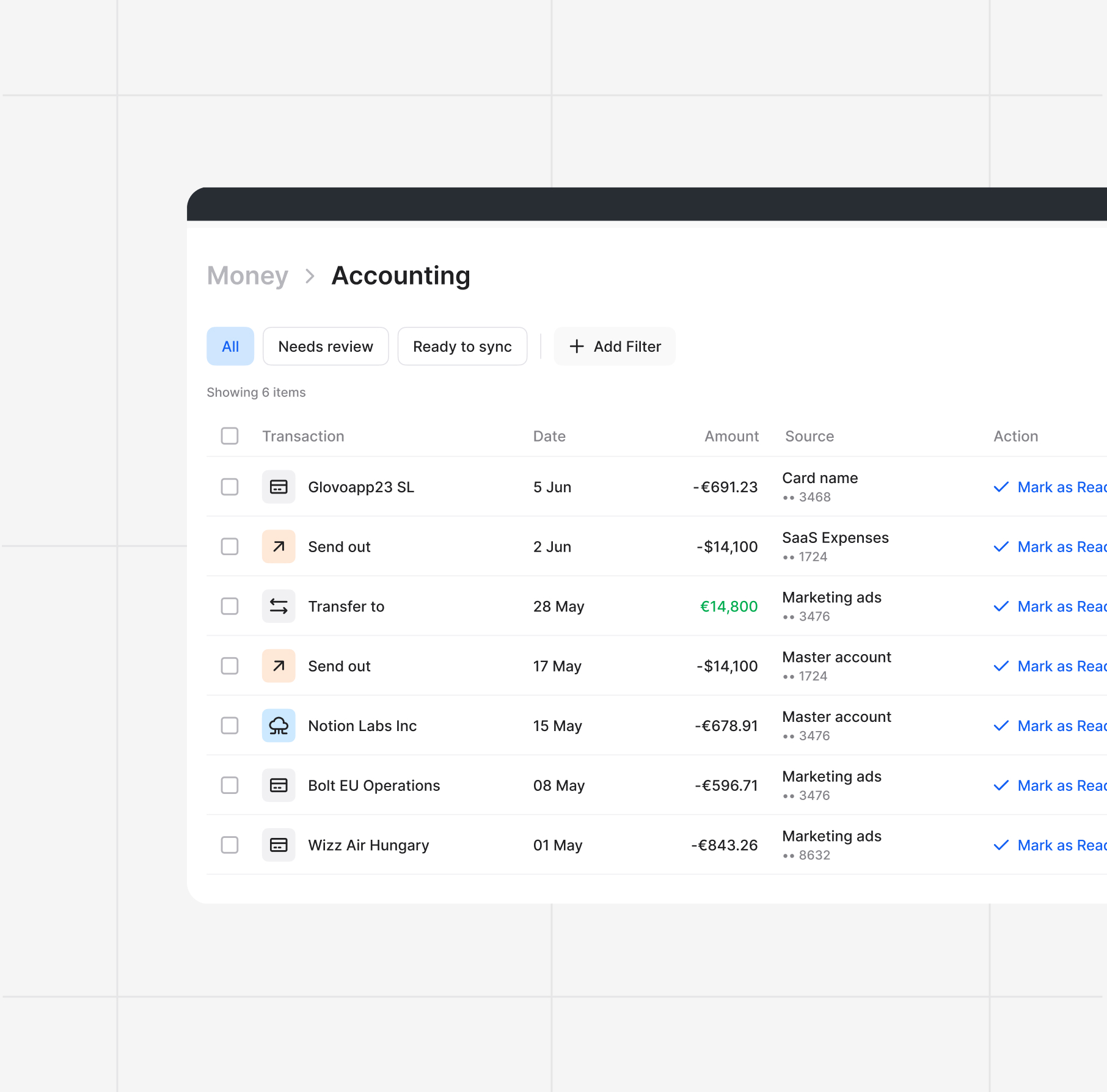The width and height of the screenshot is (1107, 1092).
Task: Click the 28 May date
Action: (558, 606)
